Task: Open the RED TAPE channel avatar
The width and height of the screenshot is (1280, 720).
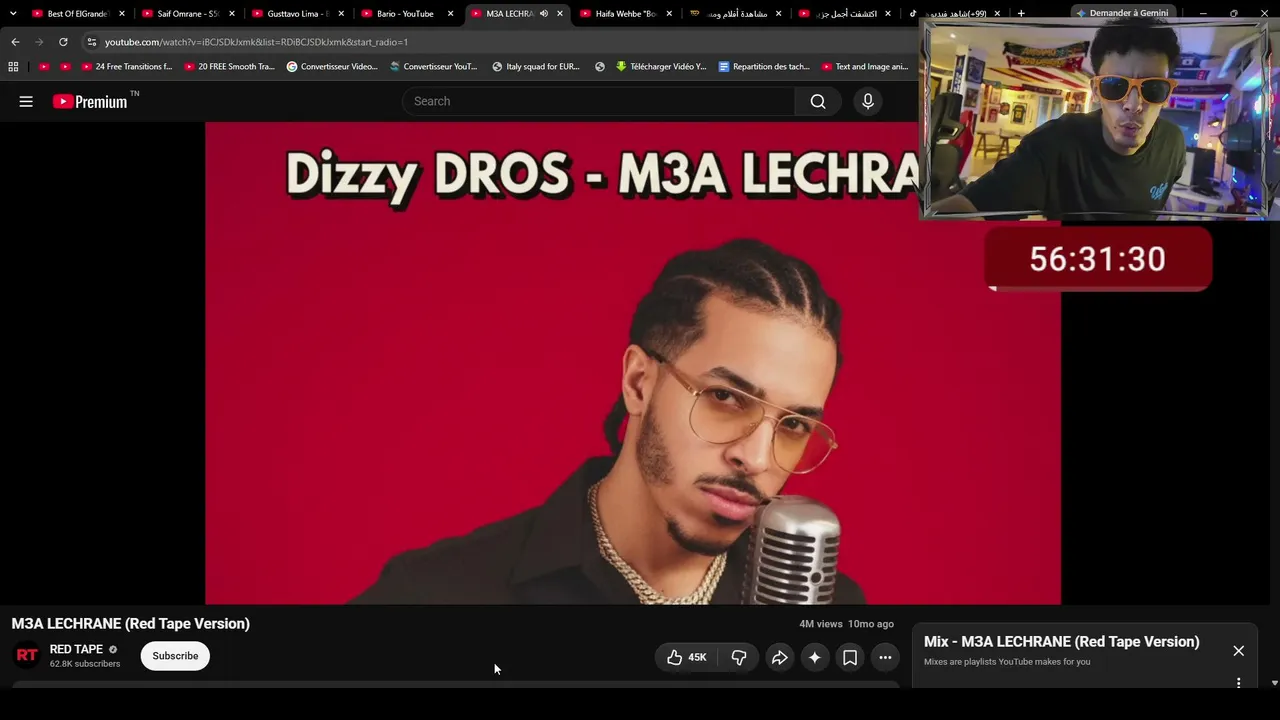Action: (27, 655)
